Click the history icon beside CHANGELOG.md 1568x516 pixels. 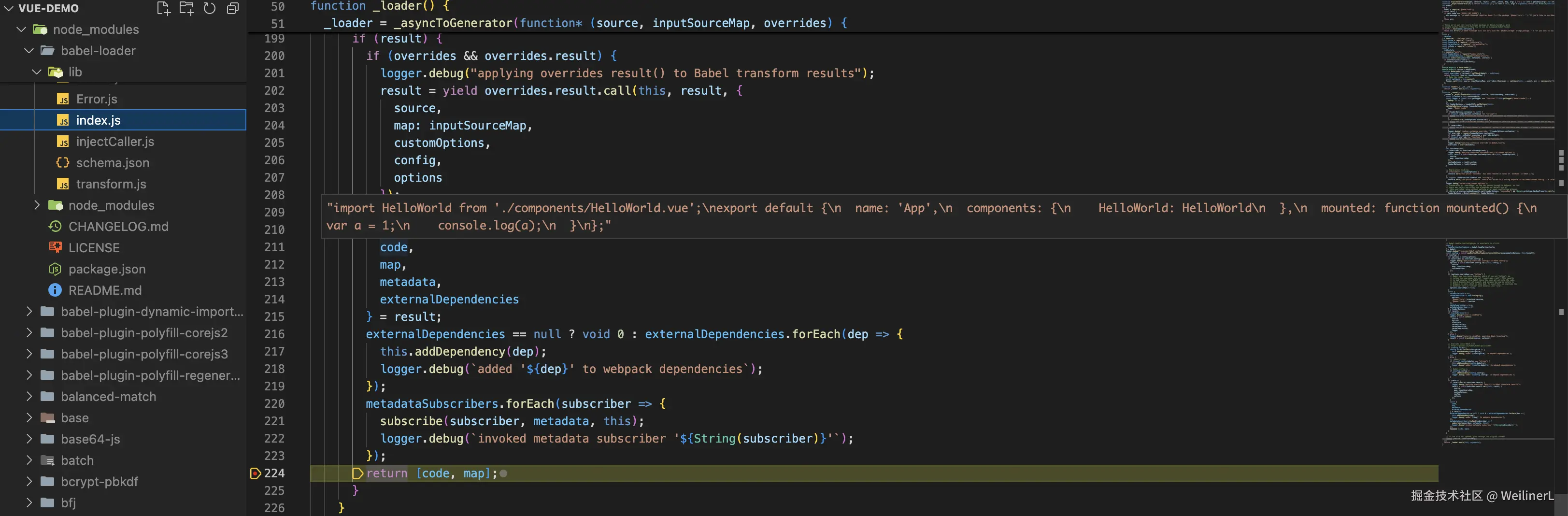click(x=55, y=227)
